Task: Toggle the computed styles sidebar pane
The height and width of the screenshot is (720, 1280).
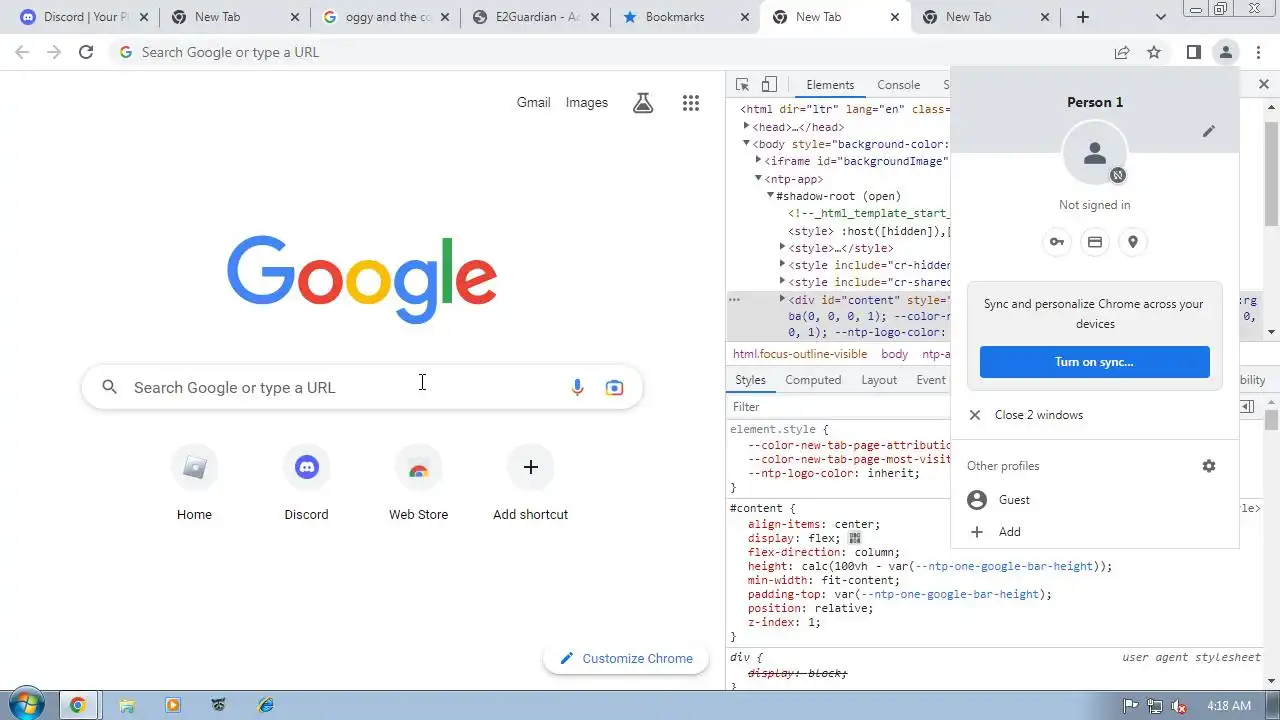Action: tap(1247, 407)
